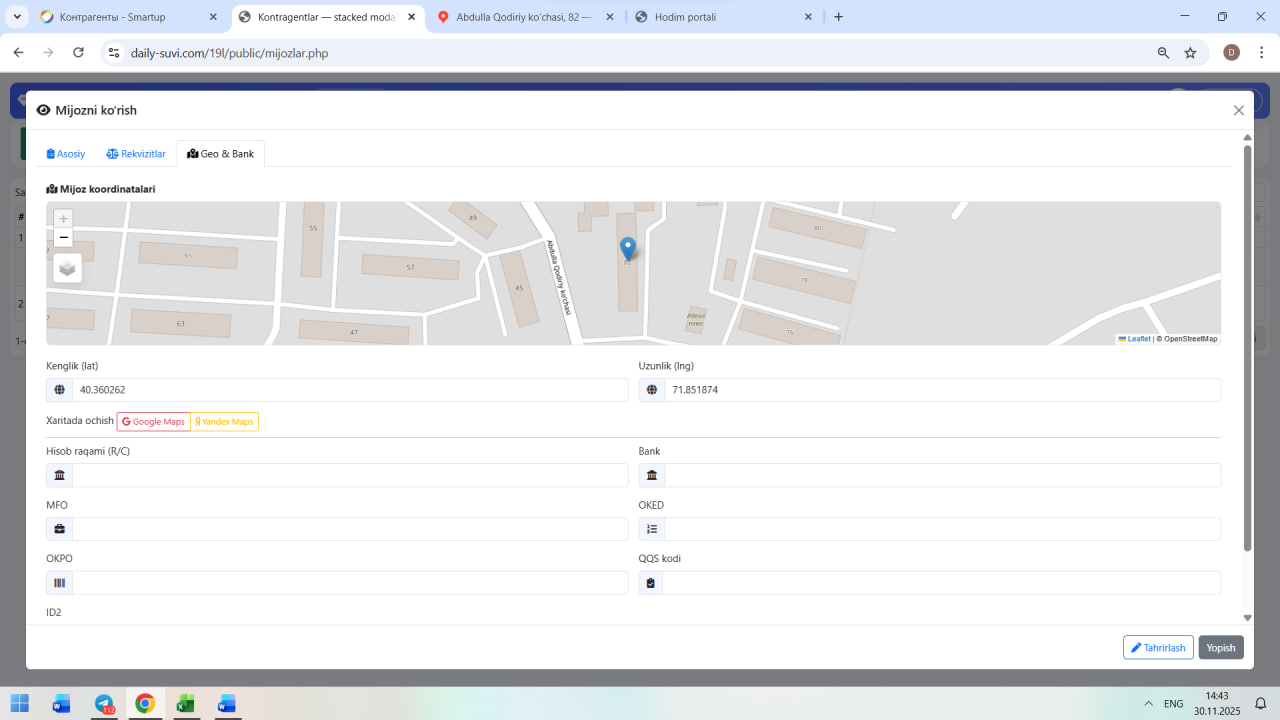Select the Geo & Bank tab

click(221, 154)
